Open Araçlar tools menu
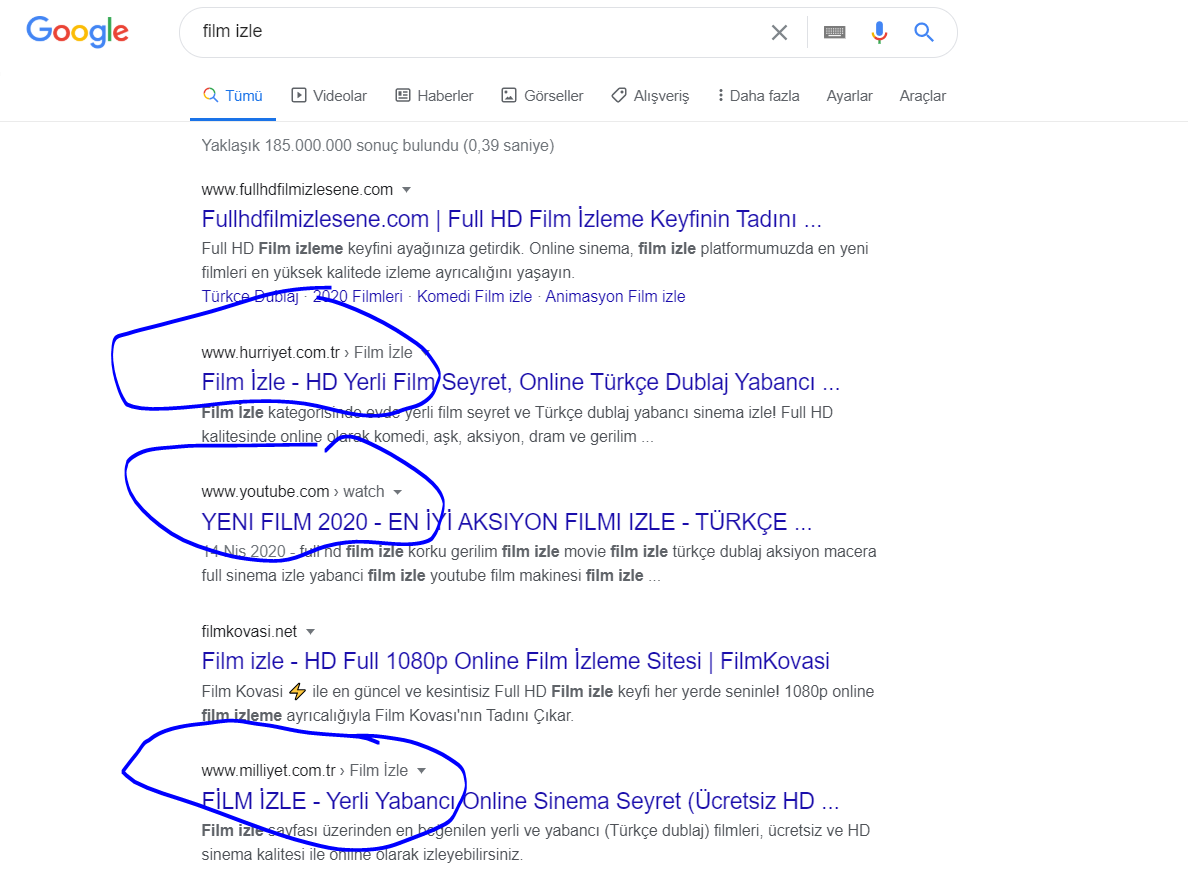The image size is (1188, 884). (922, 95)
